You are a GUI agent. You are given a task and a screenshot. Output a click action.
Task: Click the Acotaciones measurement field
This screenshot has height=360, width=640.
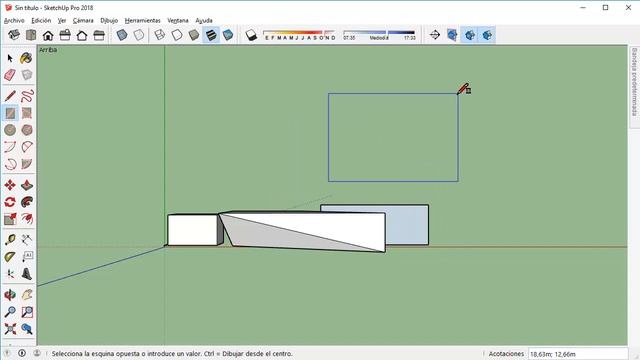pyautogui.click(x=578, y=354)
